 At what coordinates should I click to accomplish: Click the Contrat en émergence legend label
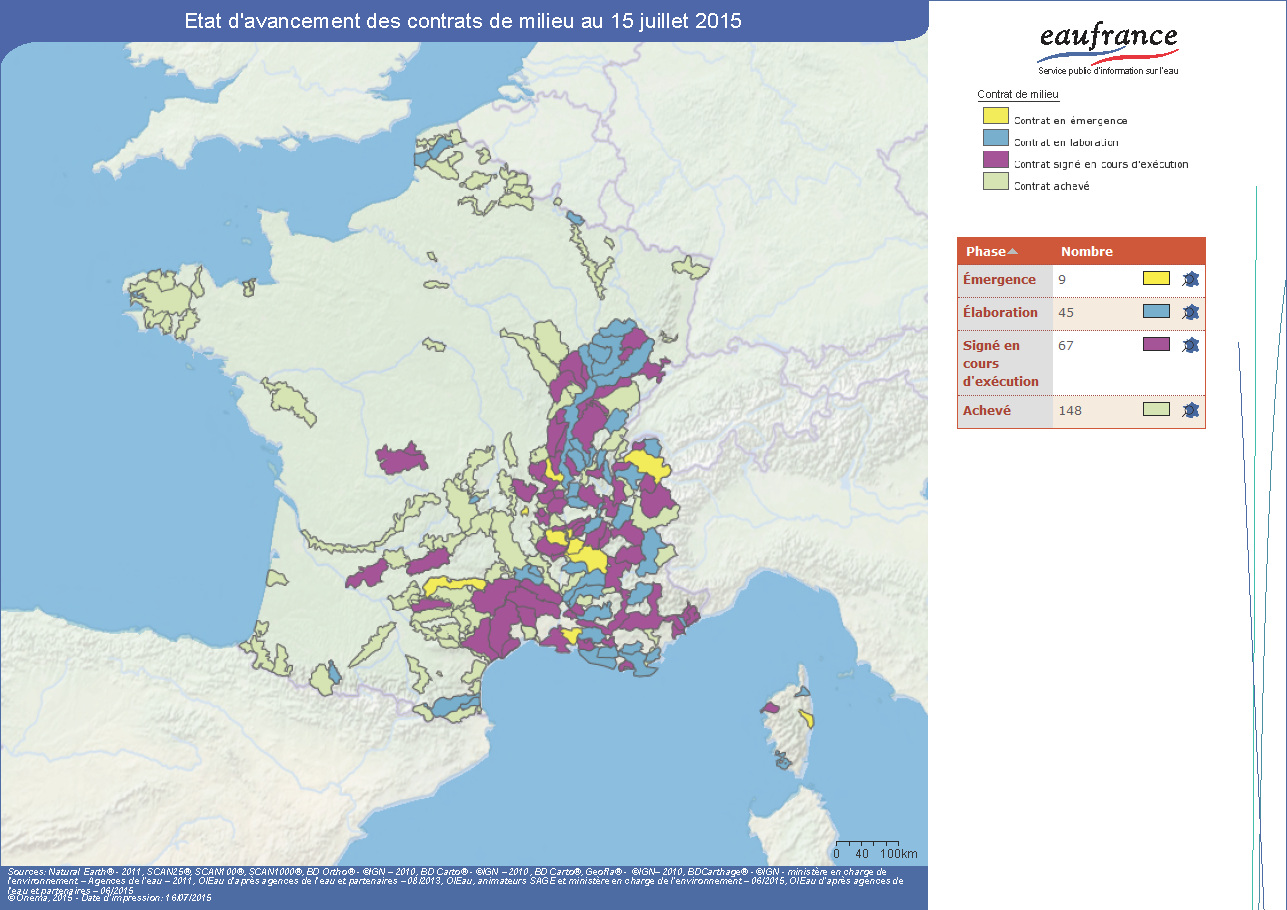coord(1071,121)
